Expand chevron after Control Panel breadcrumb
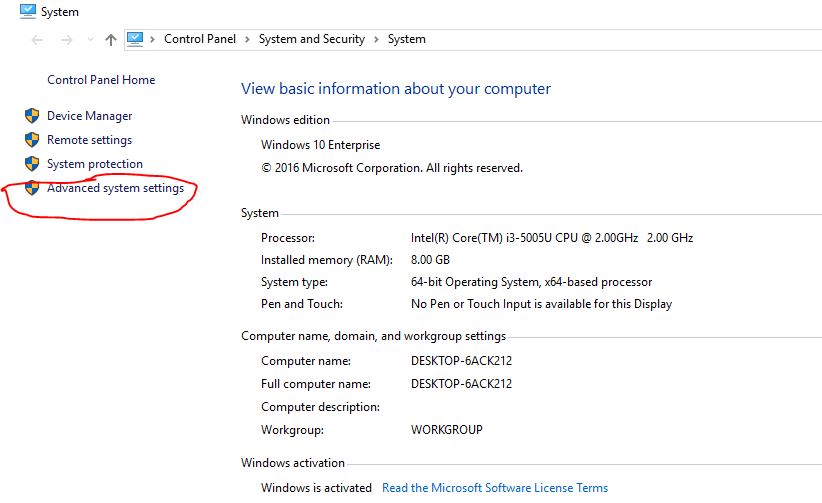822x503 pixels. tap(247, 39)
